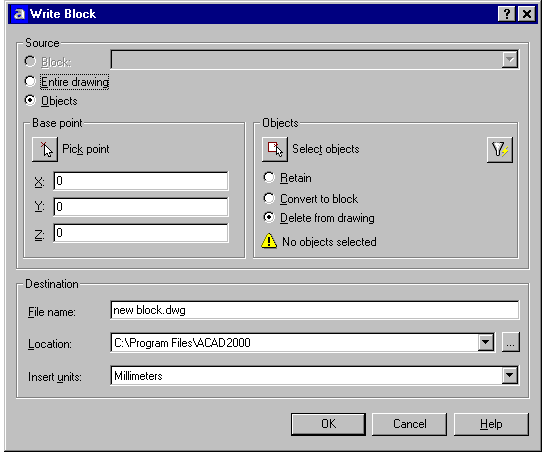
Task: Click the X base point field
Action: pos(141,181)
